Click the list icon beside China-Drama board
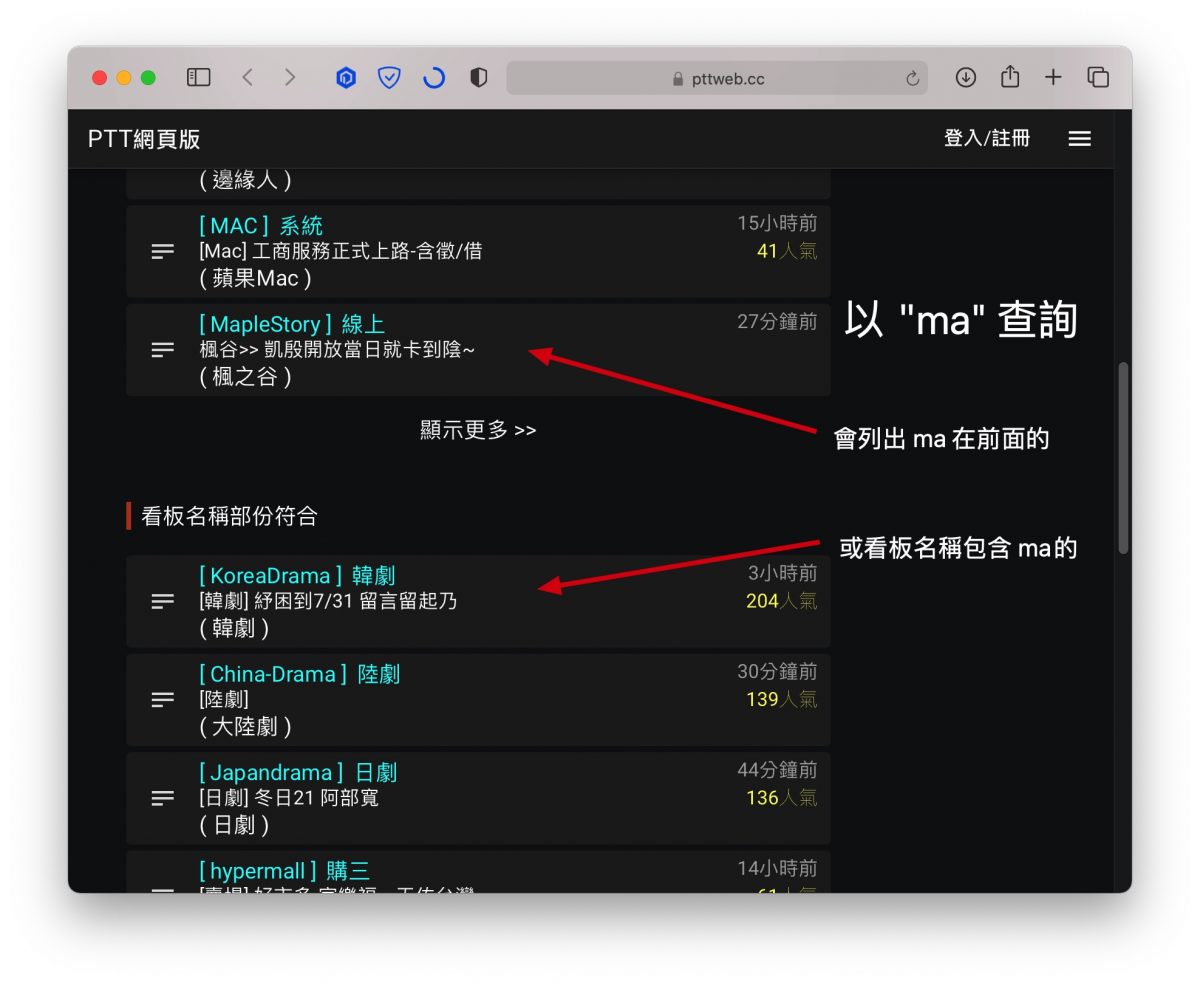The image size is (1200, 983). coord(162,699)
